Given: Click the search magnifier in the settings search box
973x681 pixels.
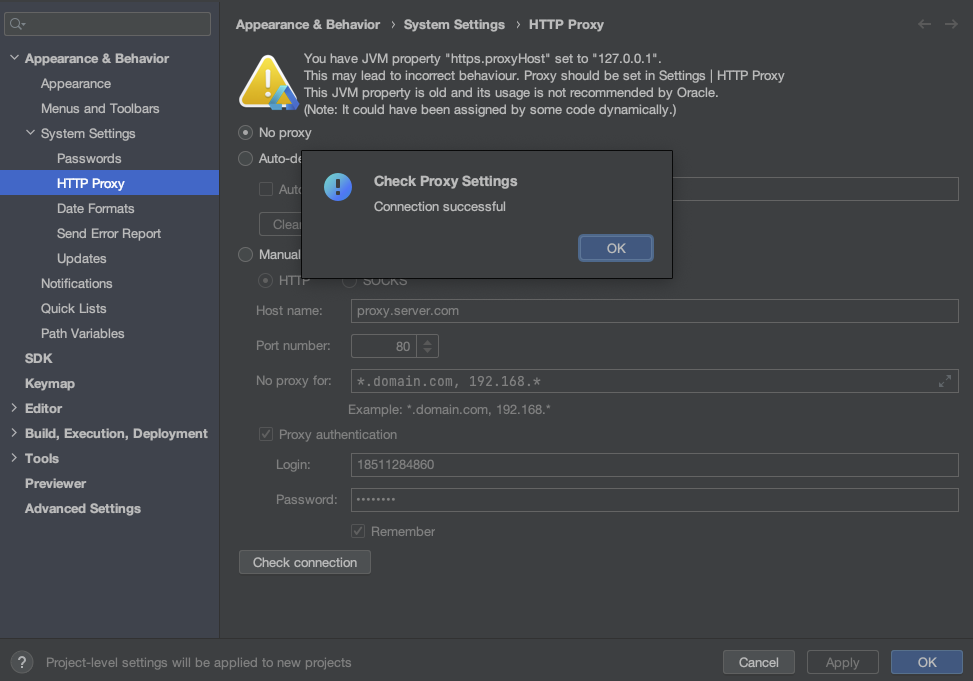Looking at the screenshot, I should point(14,23).
